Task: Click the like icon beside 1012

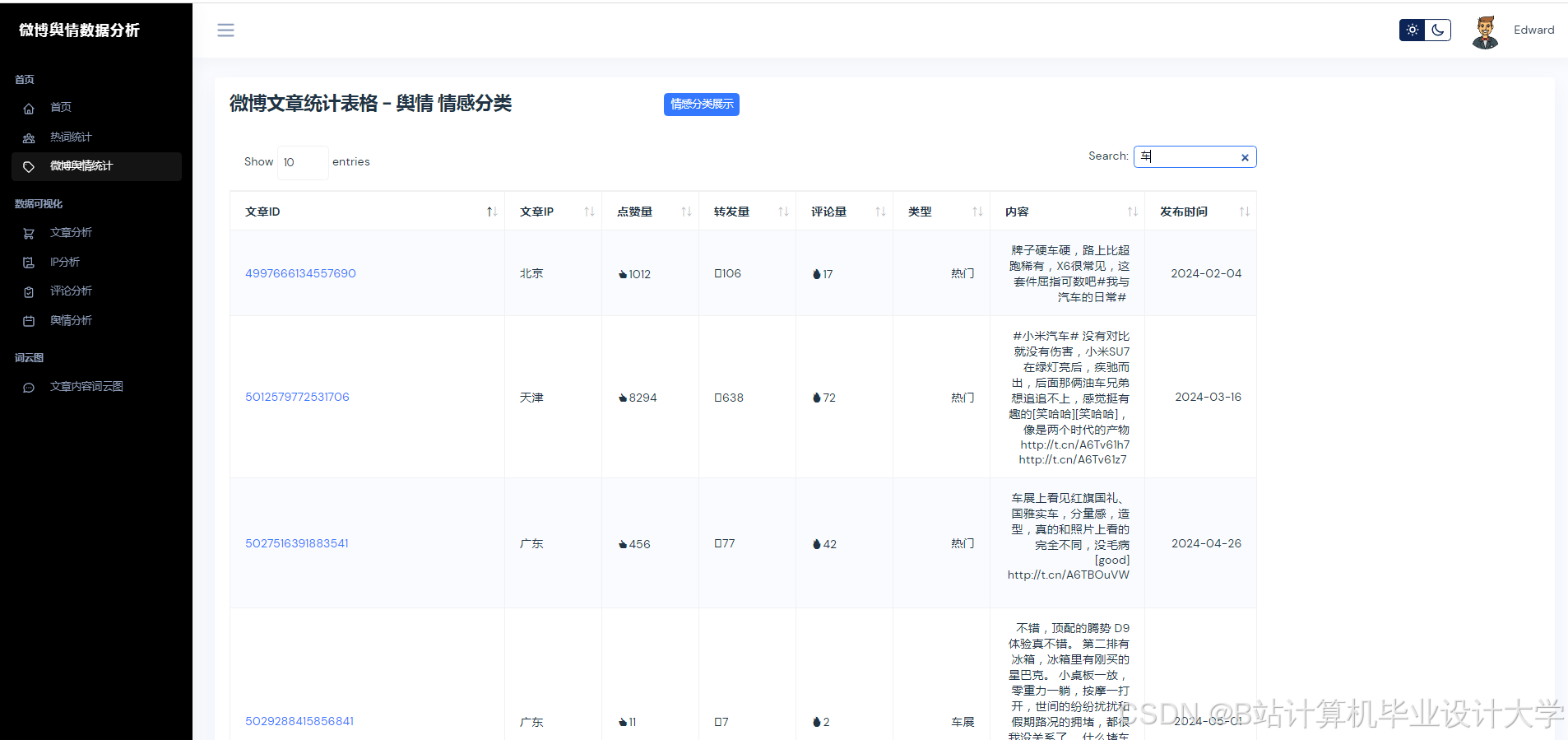Action: 623,274
